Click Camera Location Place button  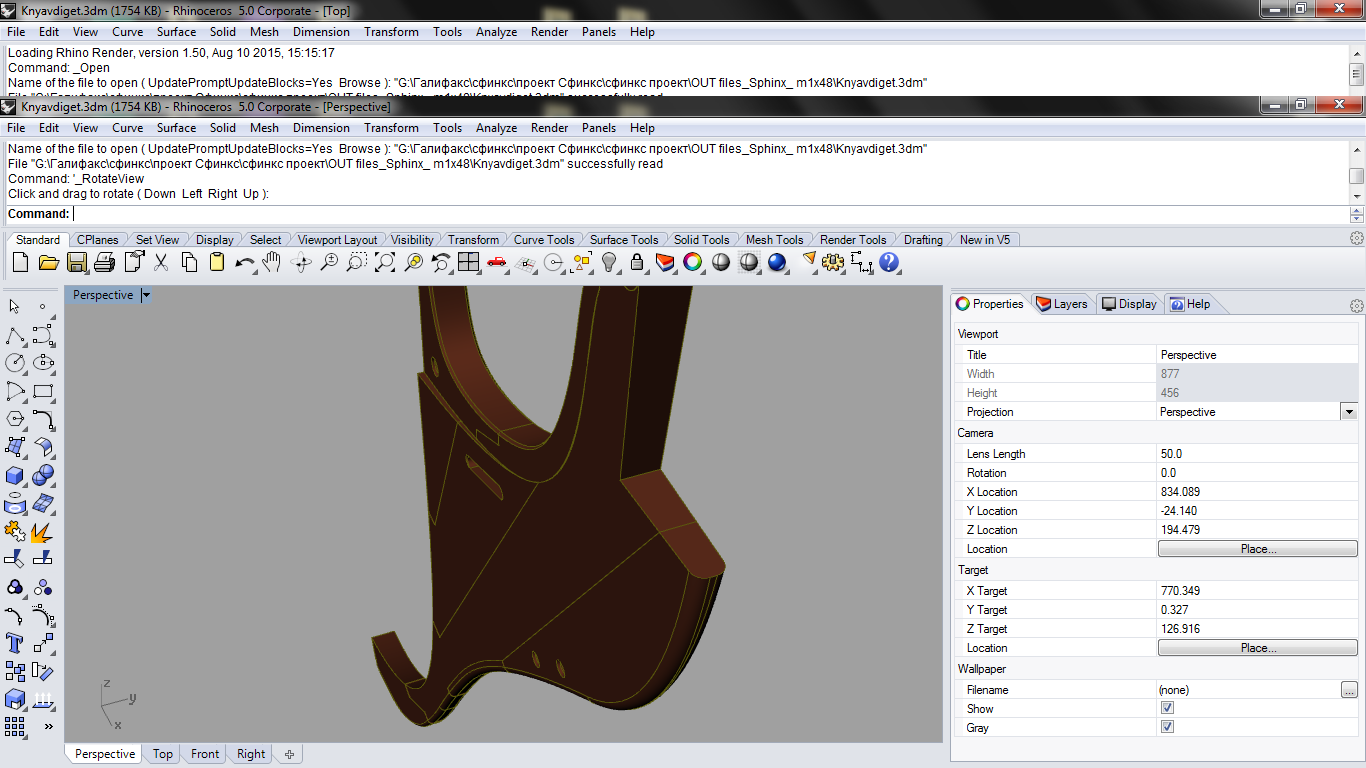pyautogui.click(x=1258, y=549)
